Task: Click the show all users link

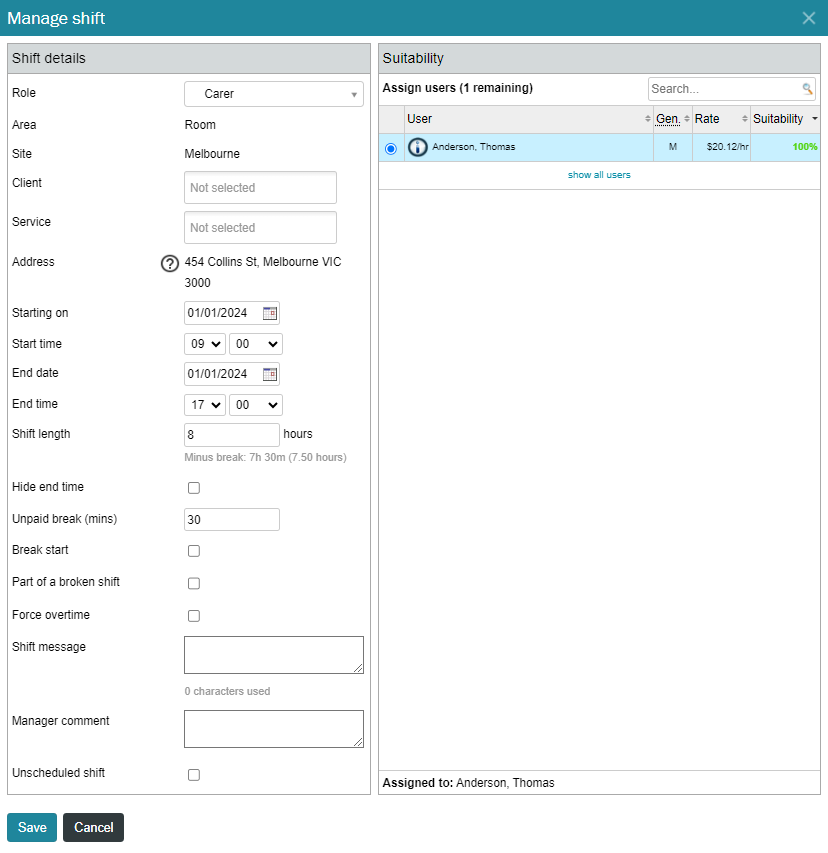Action: click(x=599, y=175)
